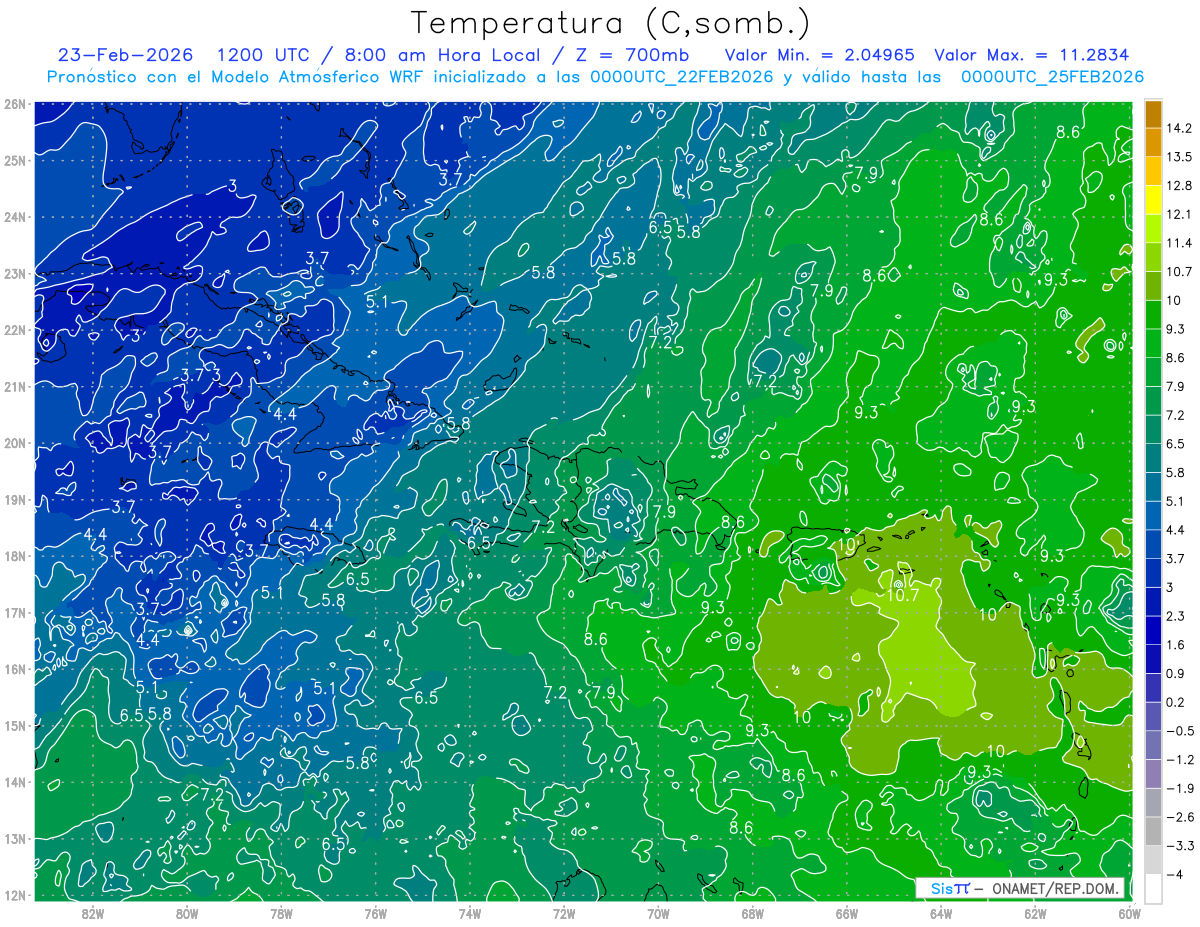Click the '10.7' contour label on the map
The height and width of the screenshot is (927, 1200).
pyautogui.click(x=903, y=595)
